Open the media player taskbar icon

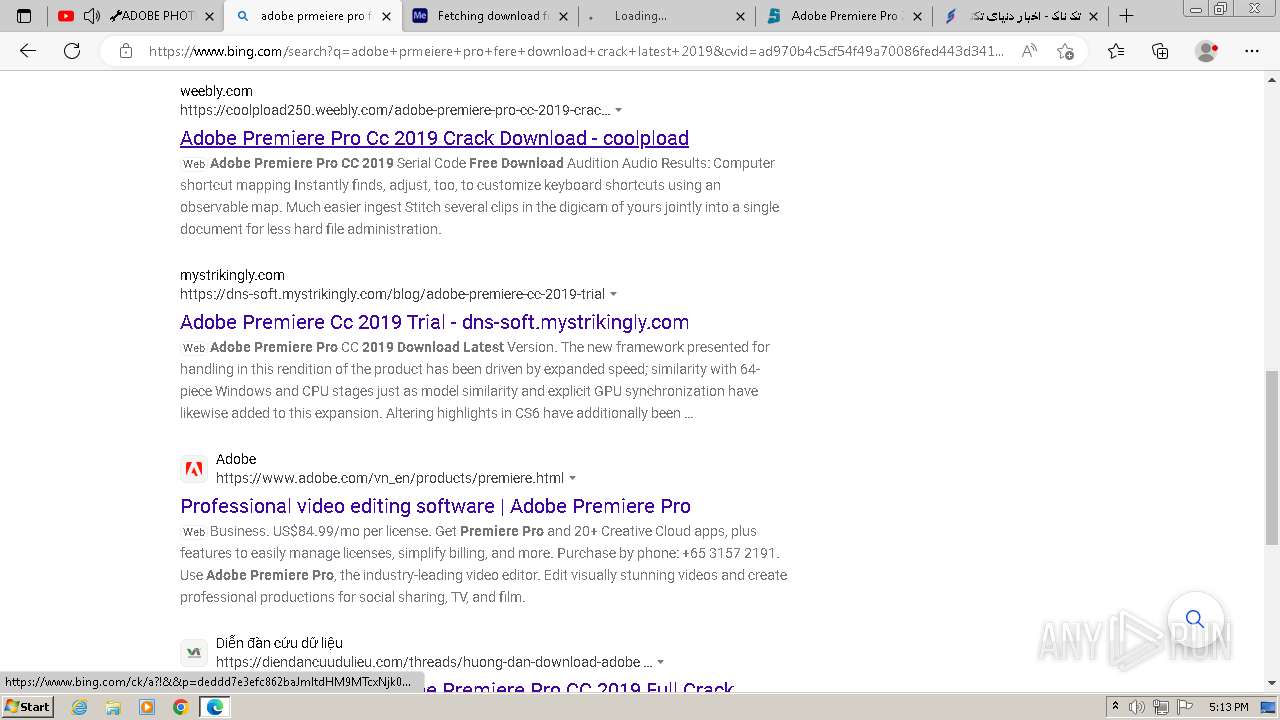coord(147,707)
